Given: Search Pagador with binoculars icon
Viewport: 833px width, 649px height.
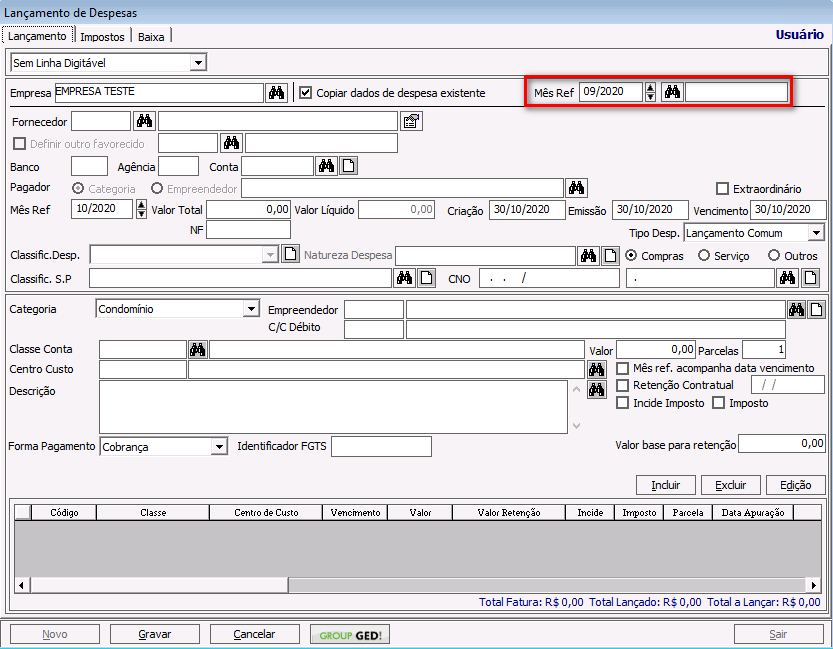Looking at the screenshot, I should point(576,187).
